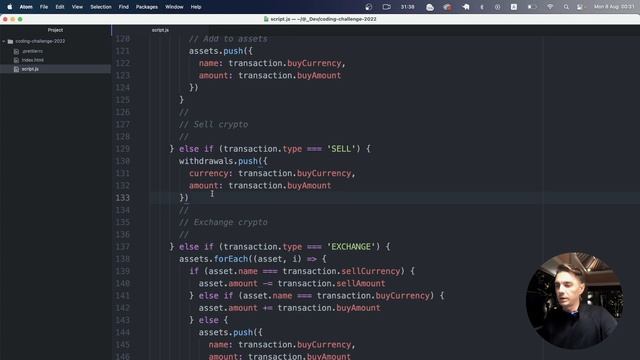The width and height of the screenshot is (640, 360).
Task: Click line number 133 in gutter
Action: click(x=122, y=198)
